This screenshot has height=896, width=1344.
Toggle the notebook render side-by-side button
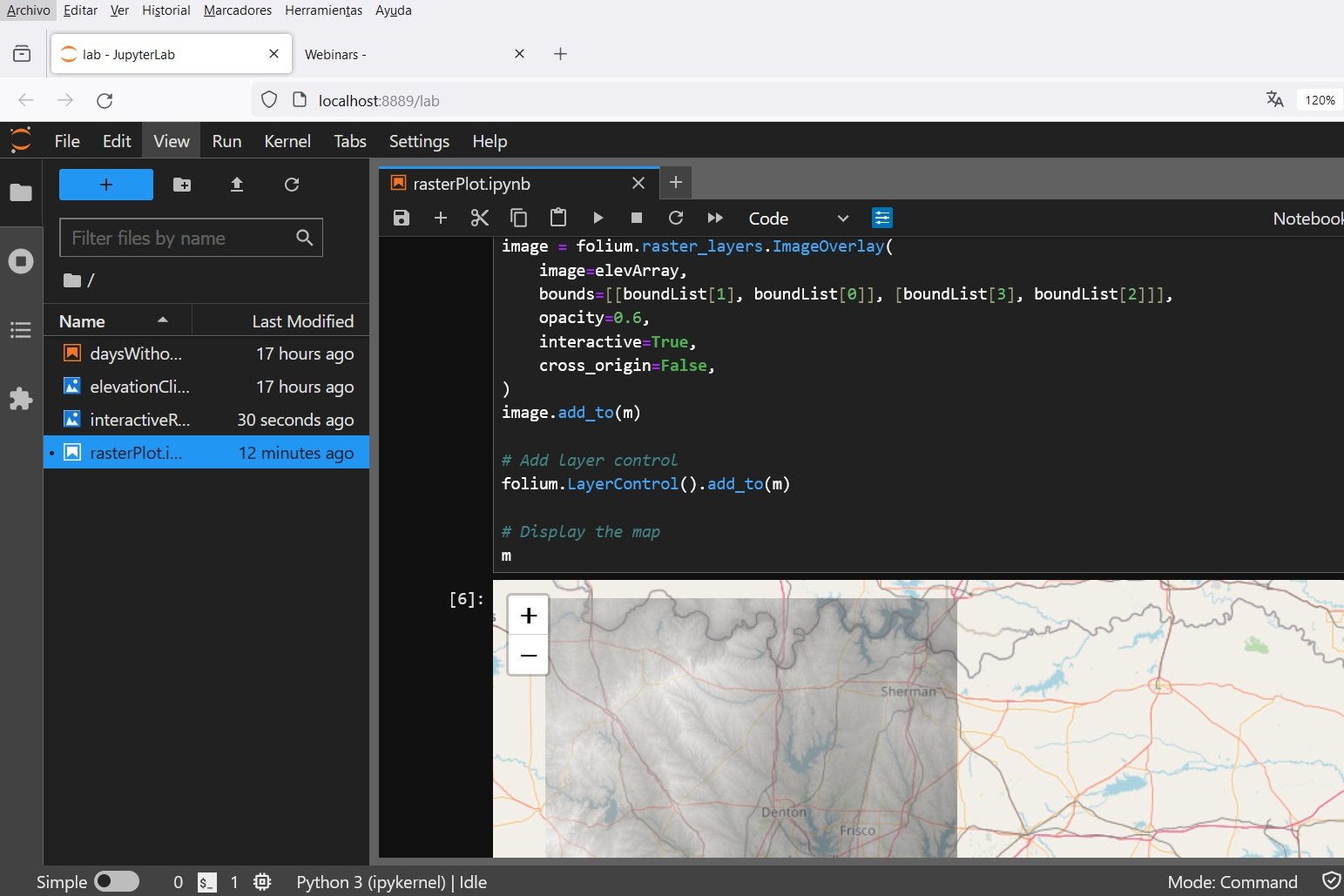pyautogui.click(x=882, y=218)
